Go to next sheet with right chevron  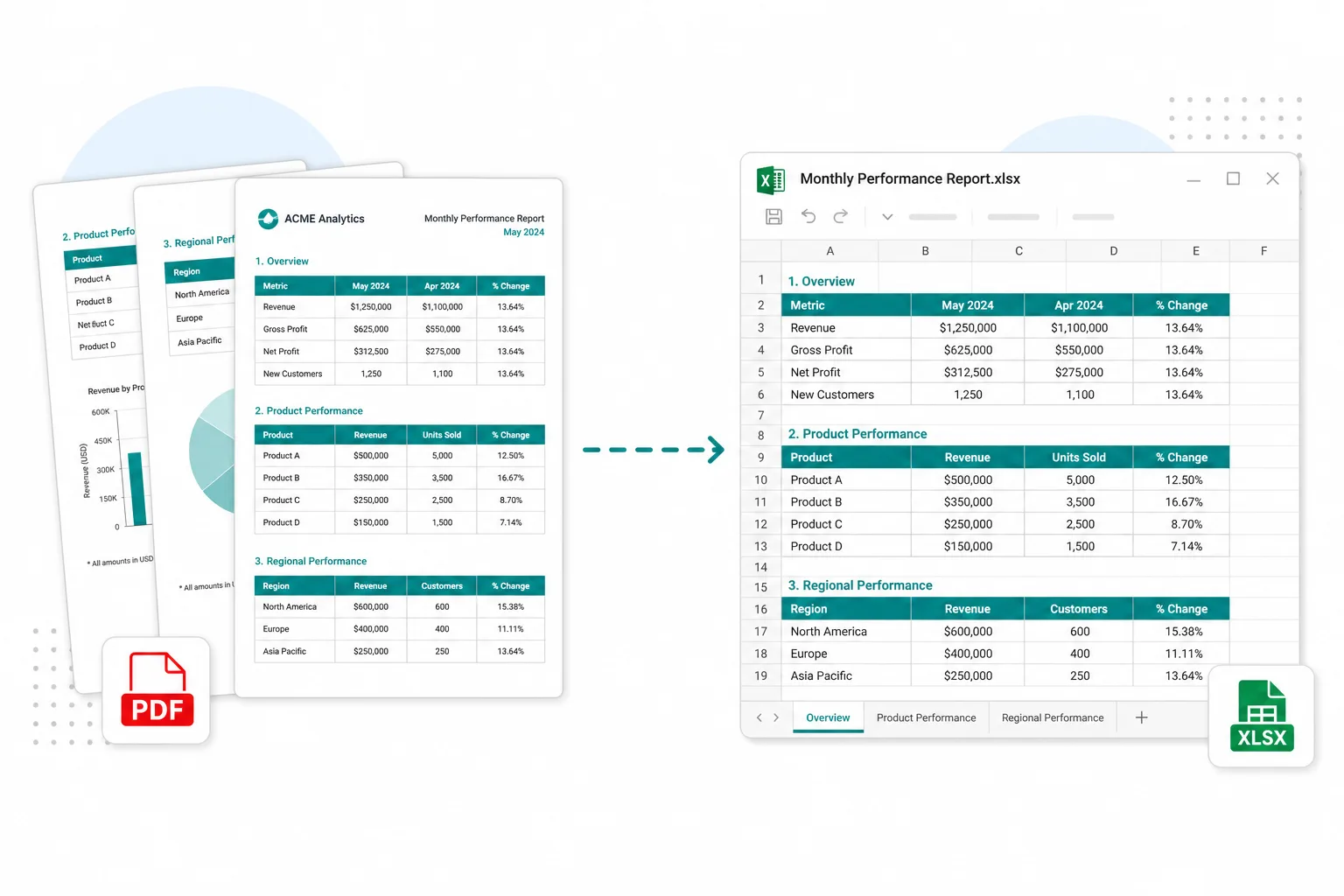coord(776,717)
